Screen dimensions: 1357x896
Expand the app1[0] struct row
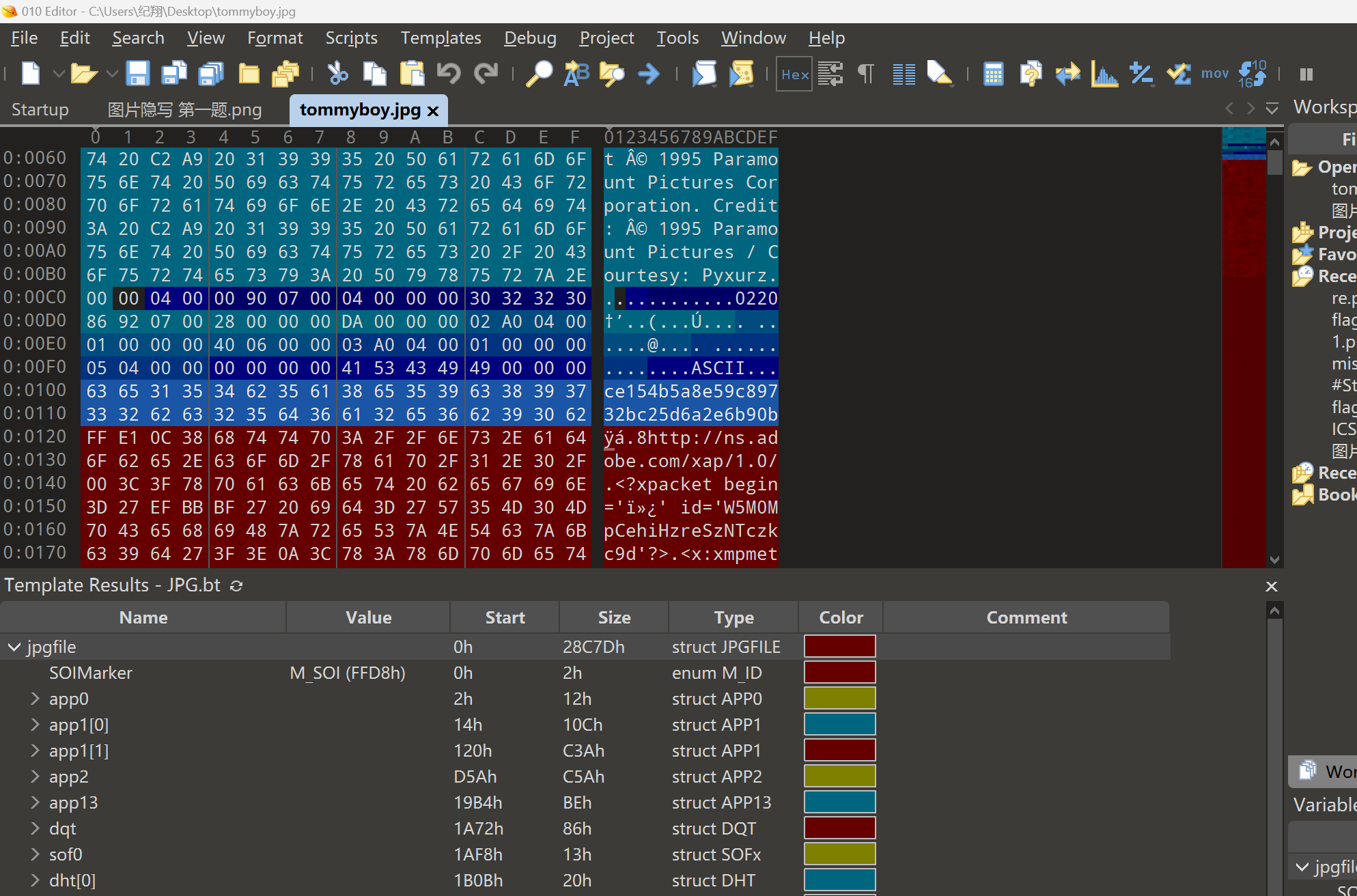35,725
